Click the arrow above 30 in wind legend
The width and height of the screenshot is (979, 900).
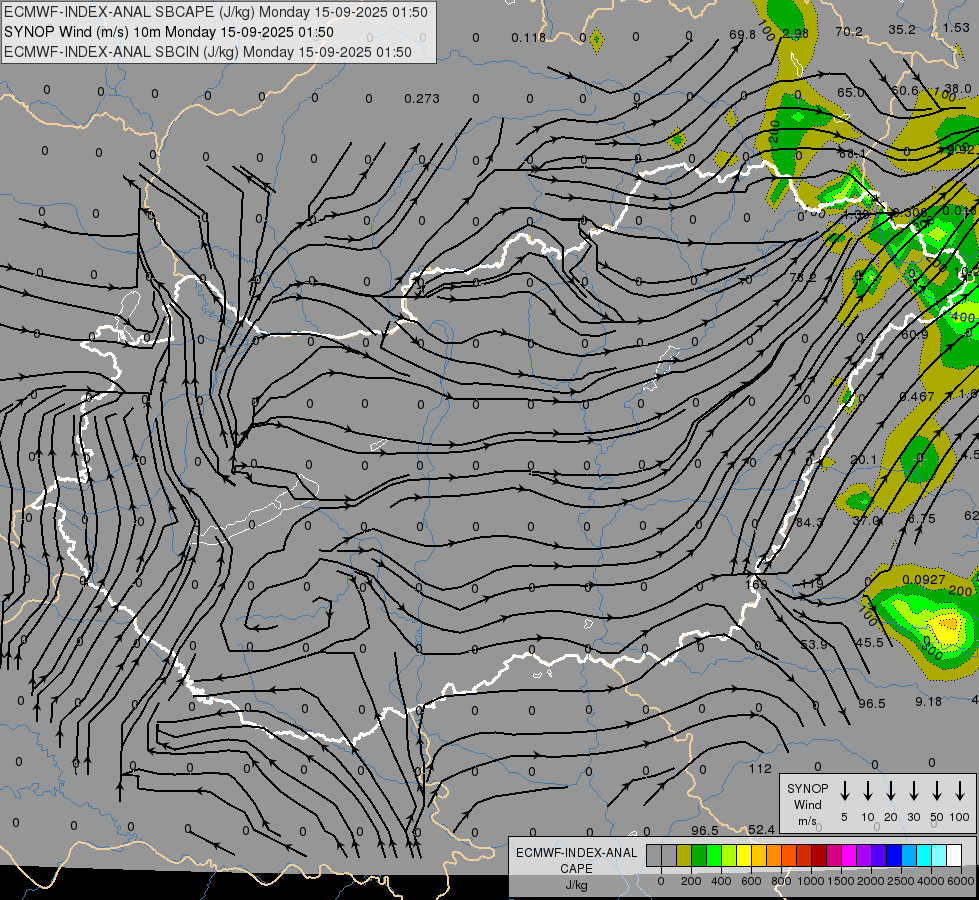pos(913,791)
